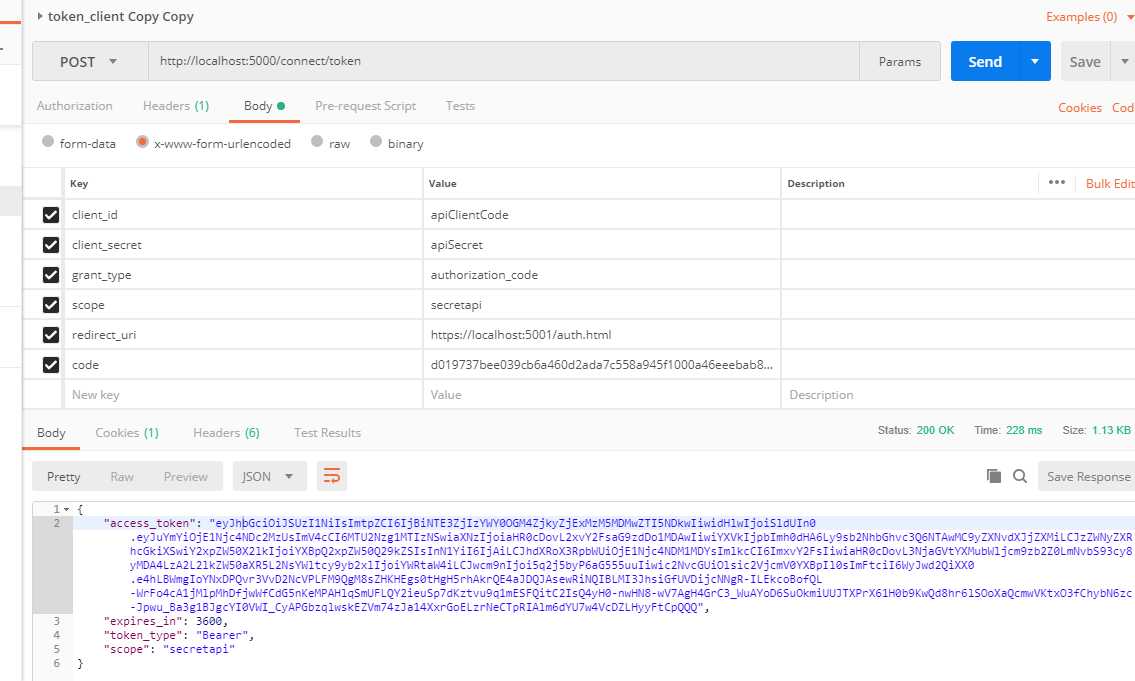Uncheck the client_secret parameter row

[x=51, y=245]
